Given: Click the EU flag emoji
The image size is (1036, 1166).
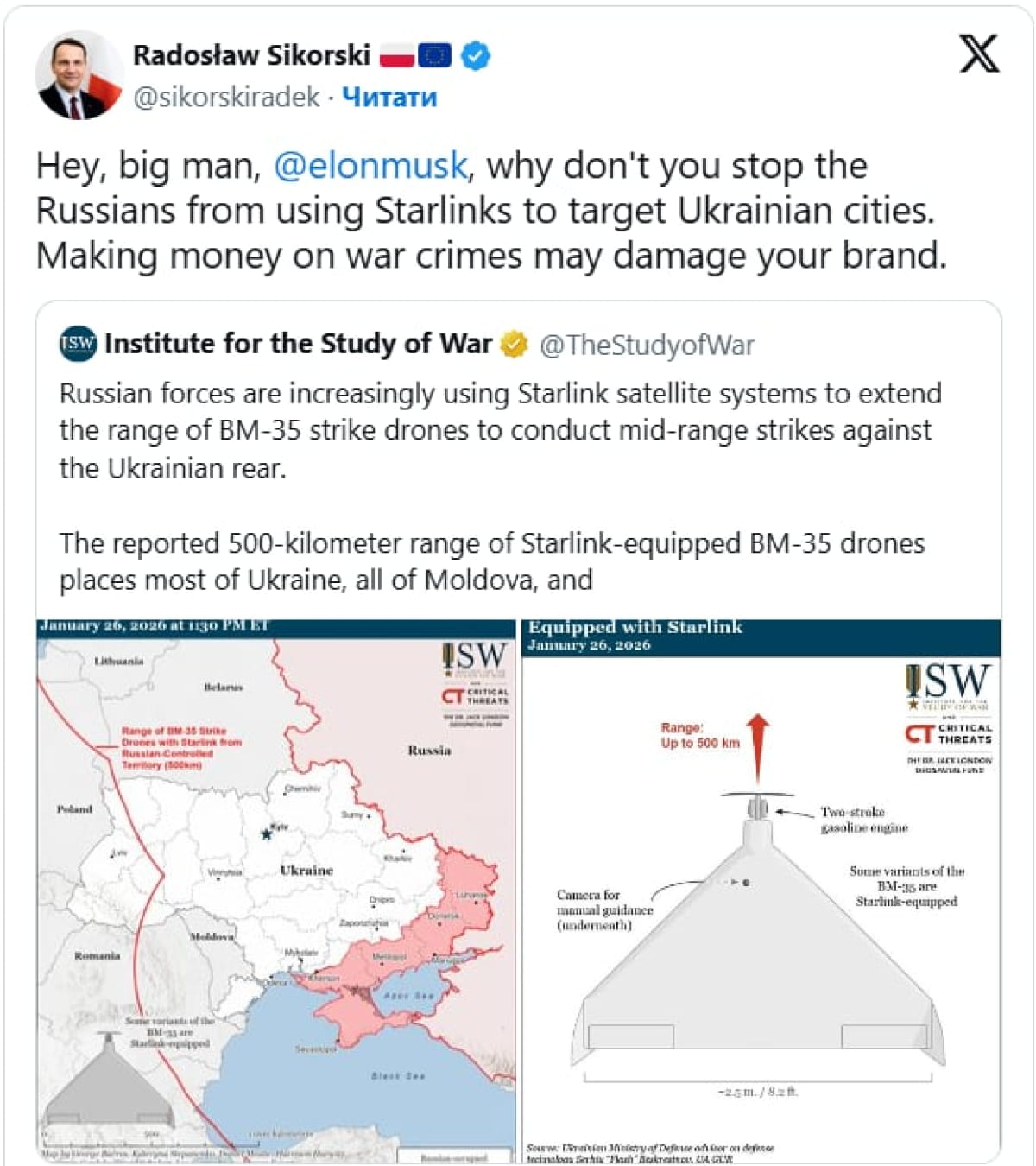Looking at the screenshot, I should pyautogui.click(x=434, y=56).
